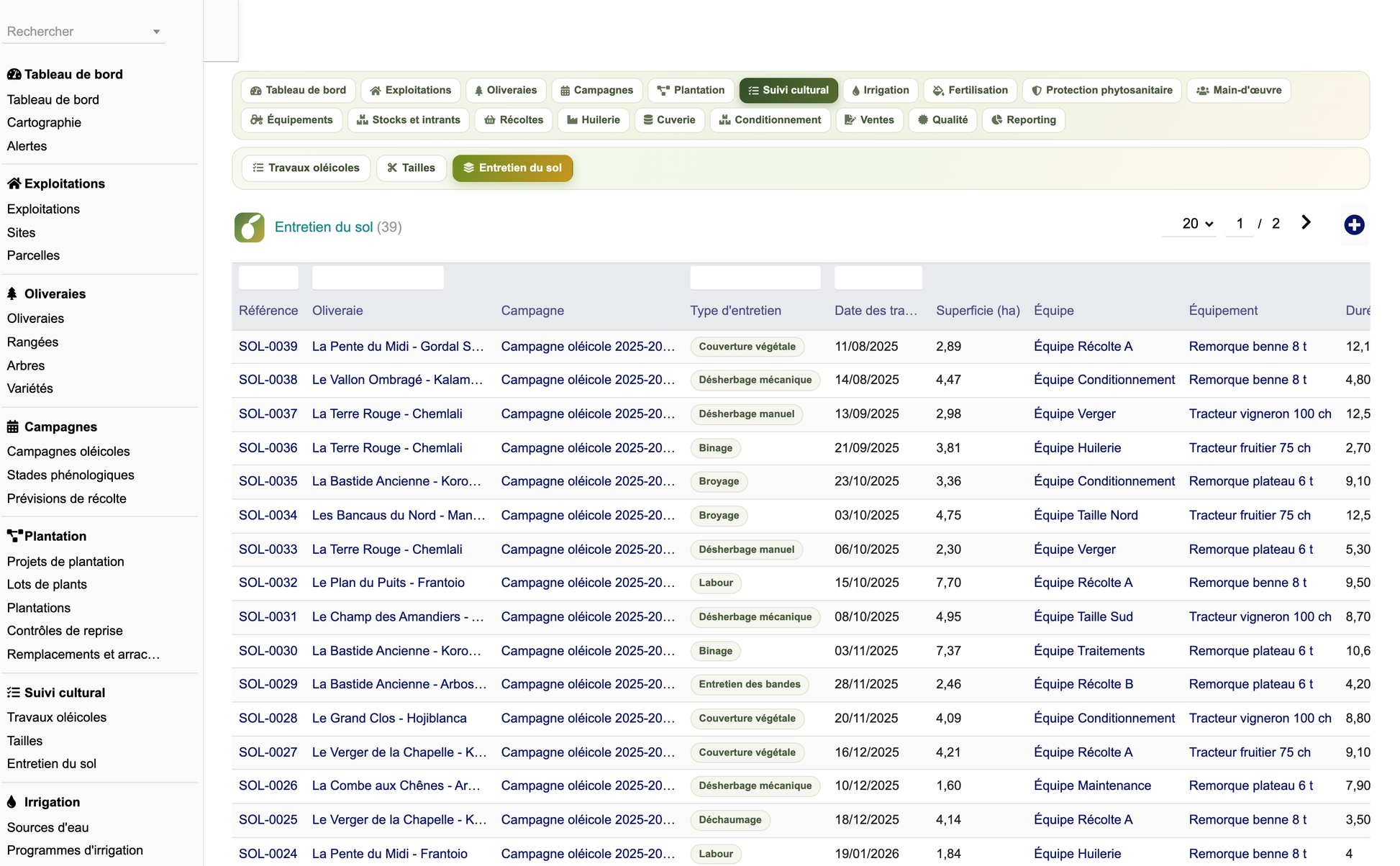Click Déchaumage badge in SOL-0025 row
Image resolution: width=1400 pixels, height=866 pixels.
(x=730, y=820)
